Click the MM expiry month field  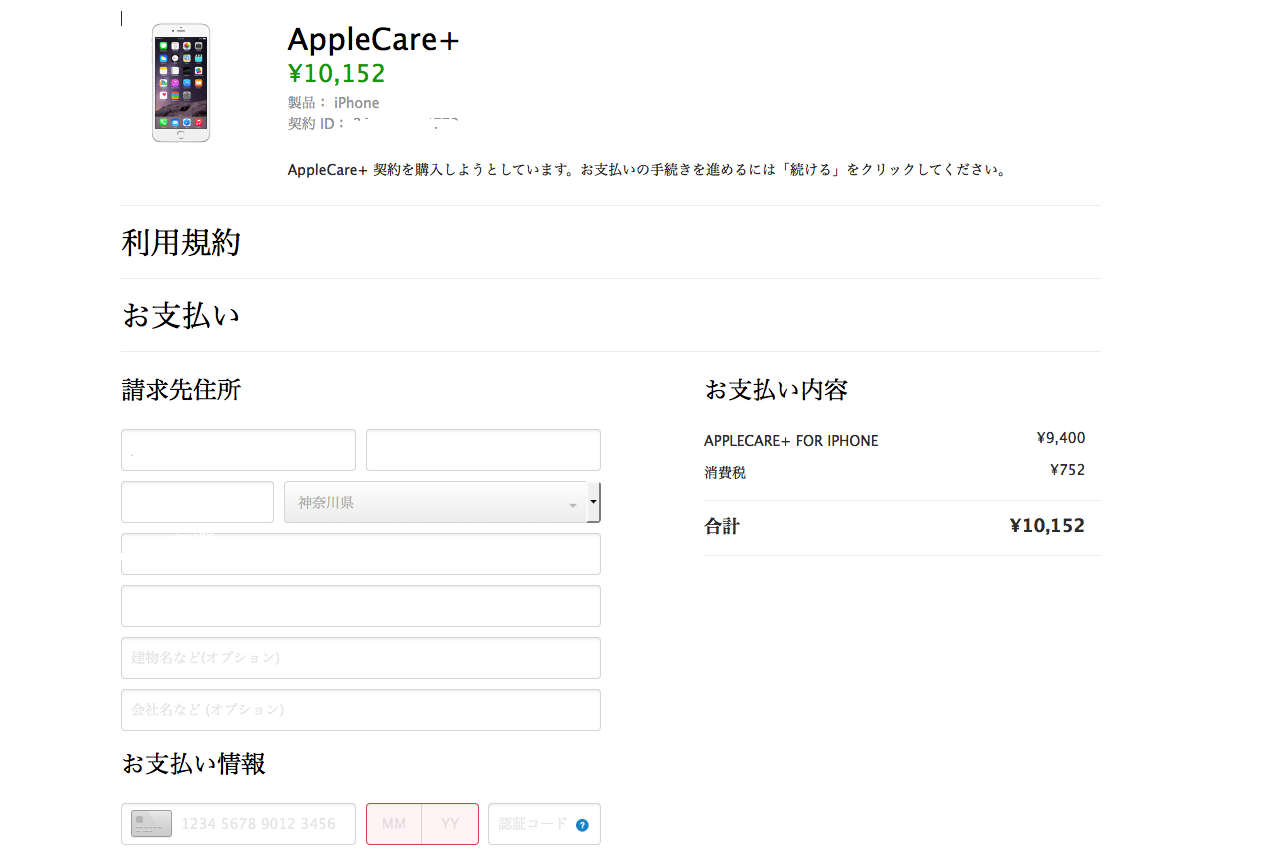pos(394,824)
